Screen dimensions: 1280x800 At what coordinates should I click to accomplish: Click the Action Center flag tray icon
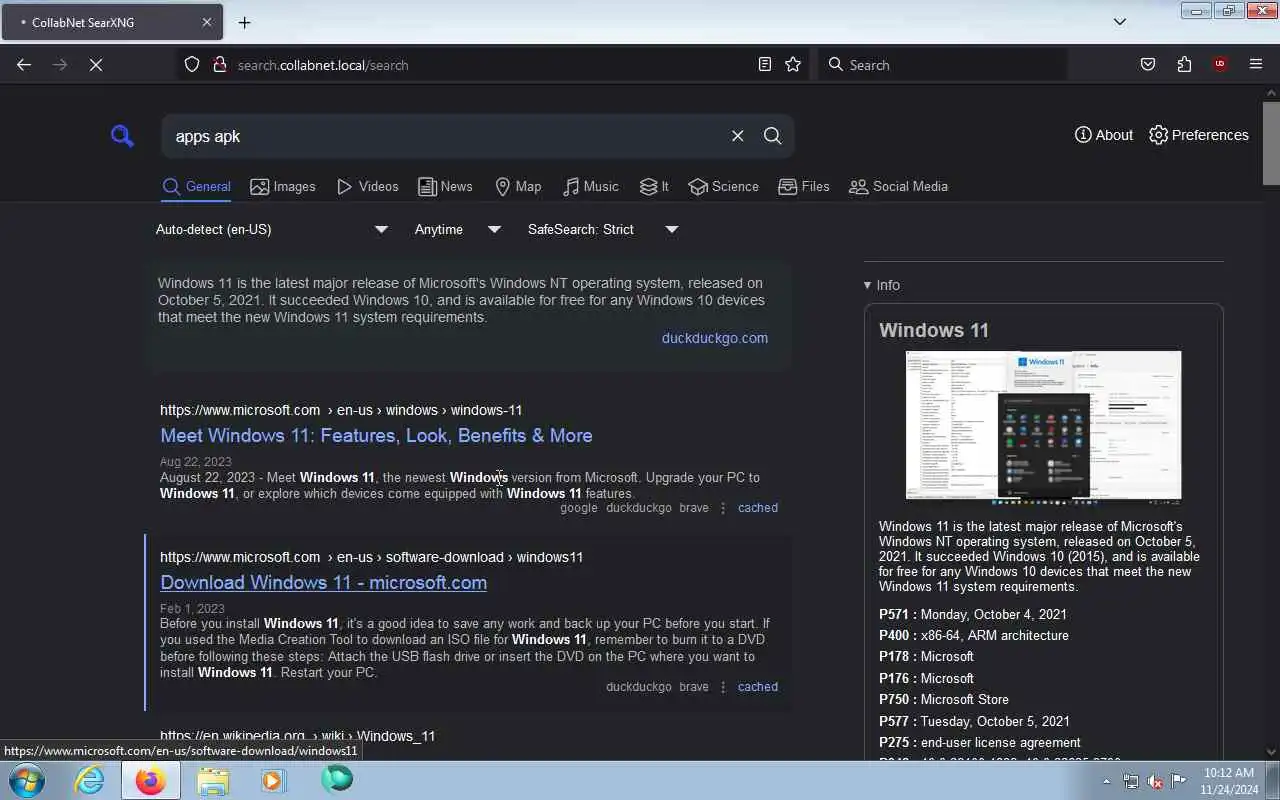[x=1179, y=781]
